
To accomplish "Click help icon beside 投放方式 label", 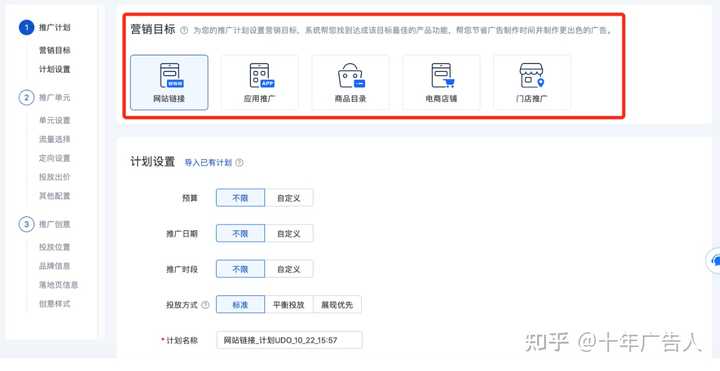I will (205, 304).
